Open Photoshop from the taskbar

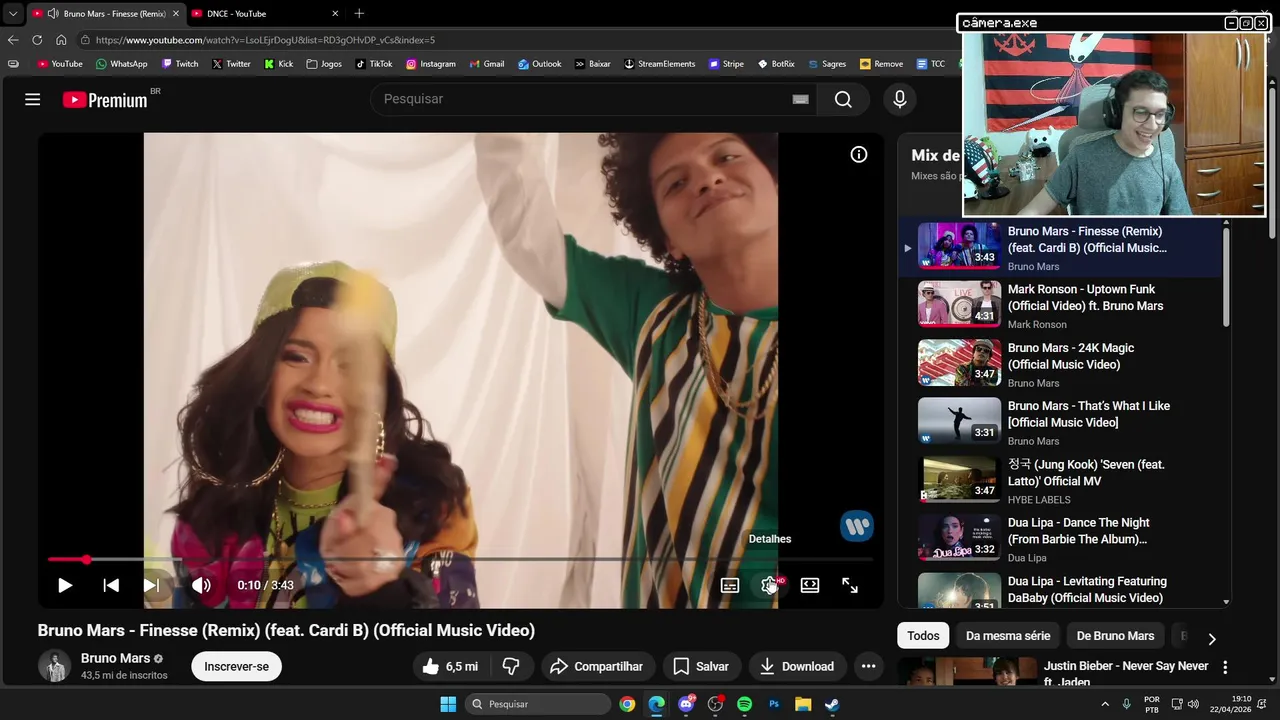(x=774, y=704)
